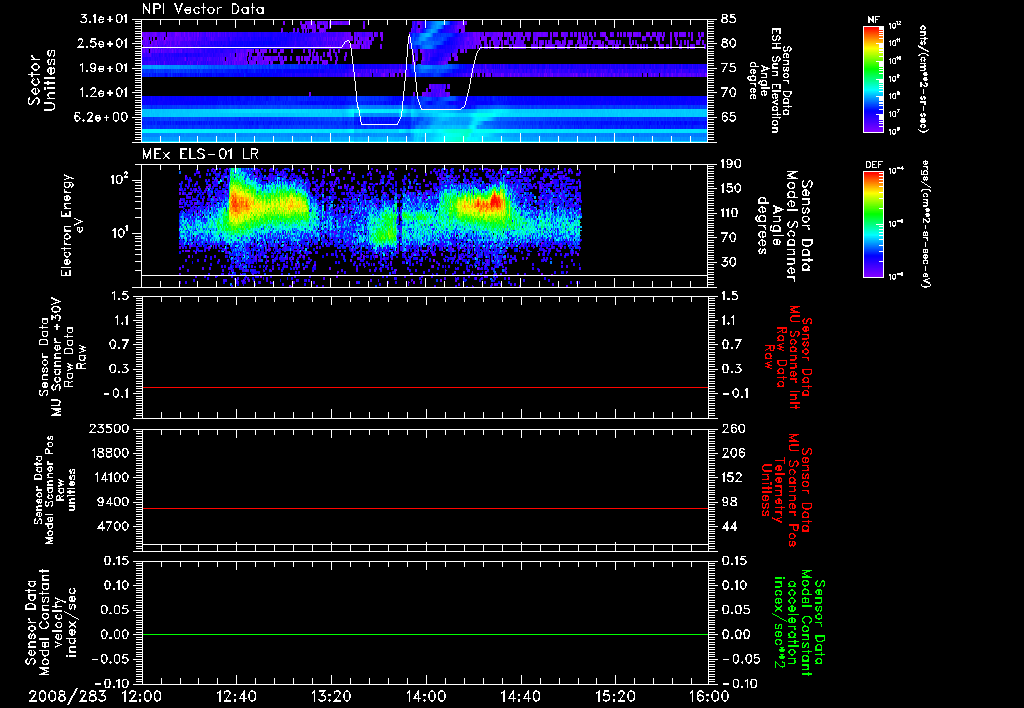This screenshot has width=1024, height=708.
Task: Click the '85' sun elevation tick value
Action: [x=728, y=19]
